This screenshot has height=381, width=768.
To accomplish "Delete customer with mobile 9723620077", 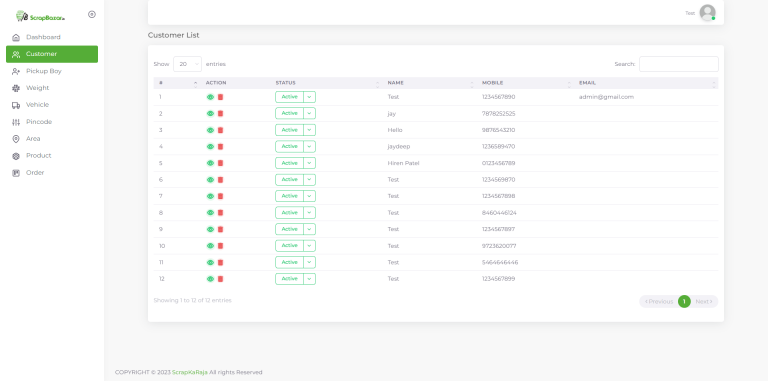I will click(220, 246).
